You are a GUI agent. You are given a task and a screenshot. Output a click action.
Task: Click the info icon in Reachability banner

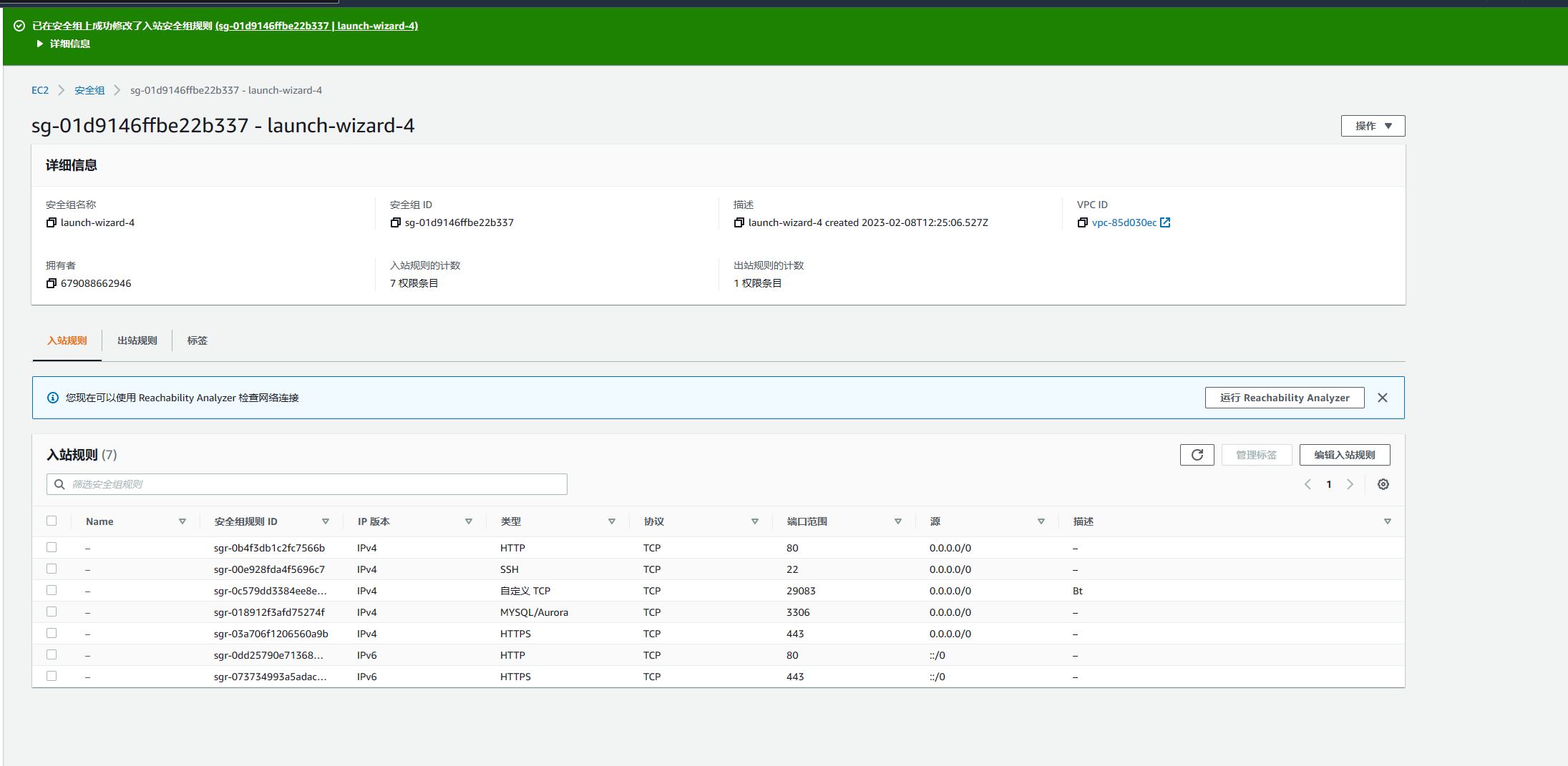click(x=53, y=398)
